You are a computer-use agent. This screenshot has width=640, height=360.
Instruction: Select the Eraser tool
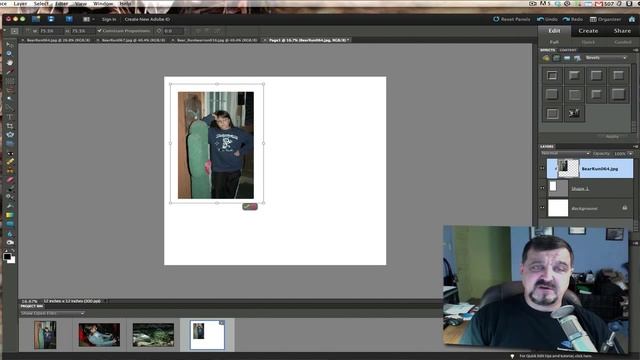pos(9,180)
